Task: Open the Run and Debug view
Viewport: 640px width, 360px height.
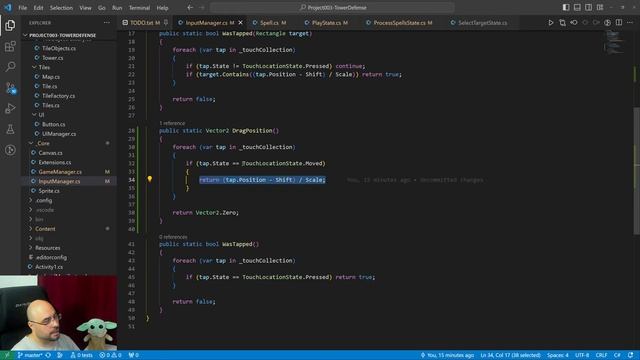Action: (x=10, y=108)
